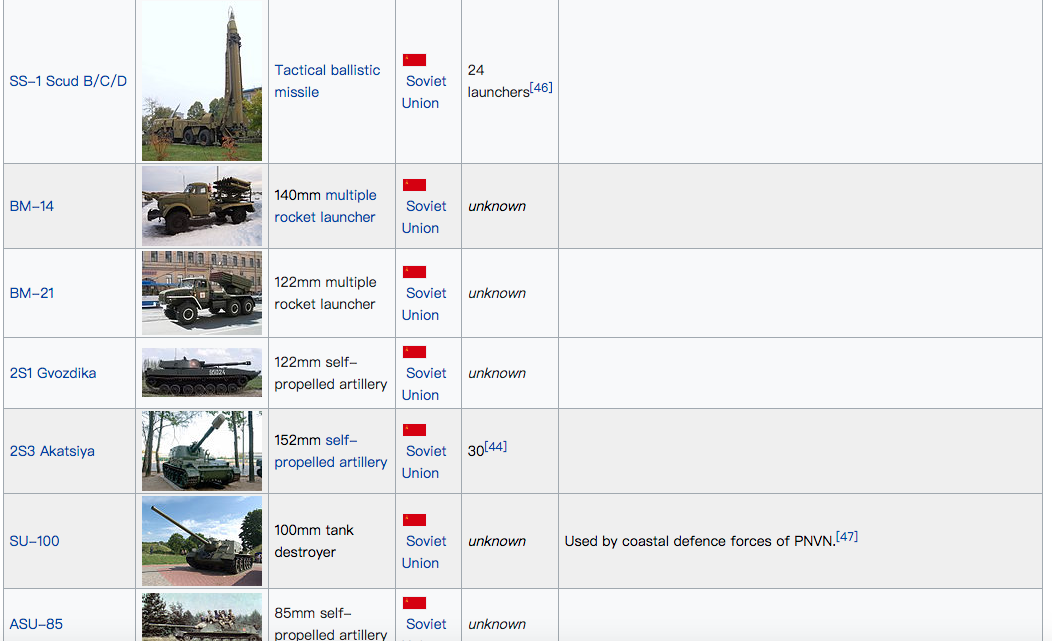
Task: Select 'unknown' quantity in BM-21 row
Action: (497, 293)
